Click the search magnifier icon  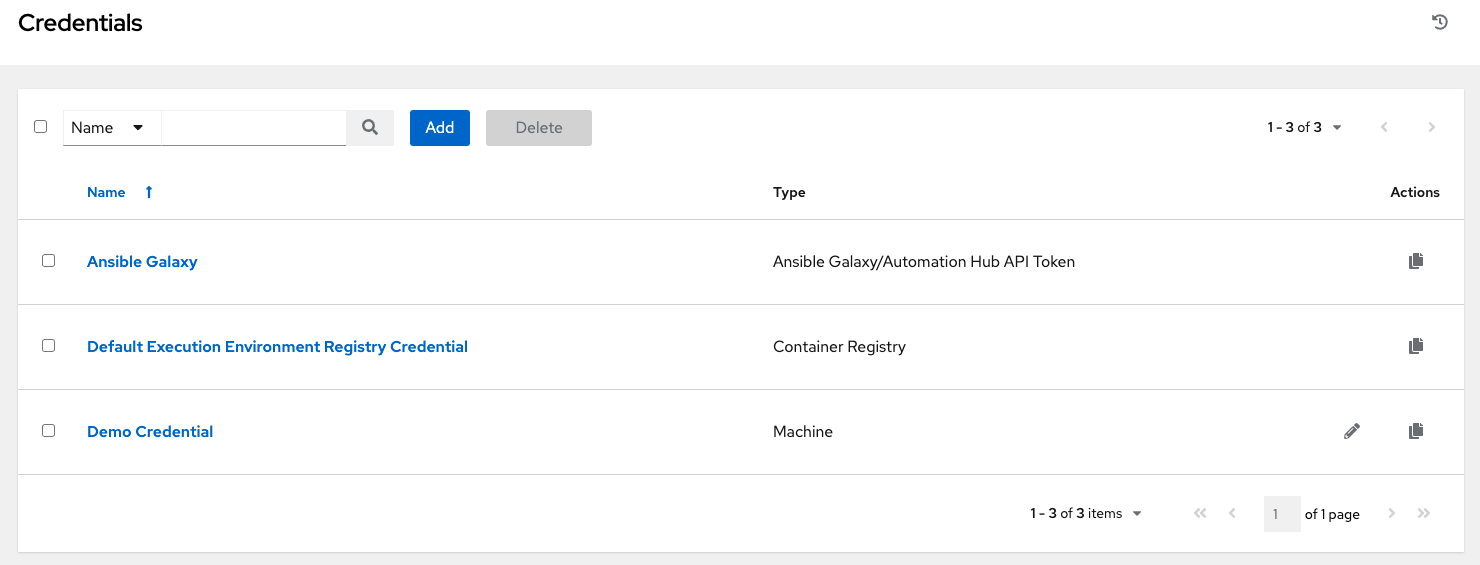tap(370, 127)
